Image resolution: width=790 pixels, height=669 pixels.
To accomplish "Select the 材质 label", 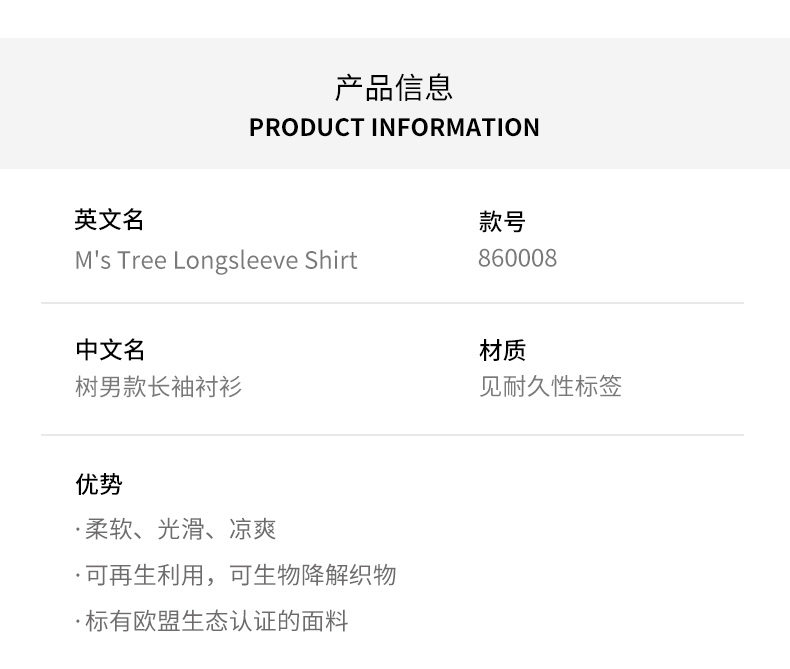I will (x=502, y=350).
